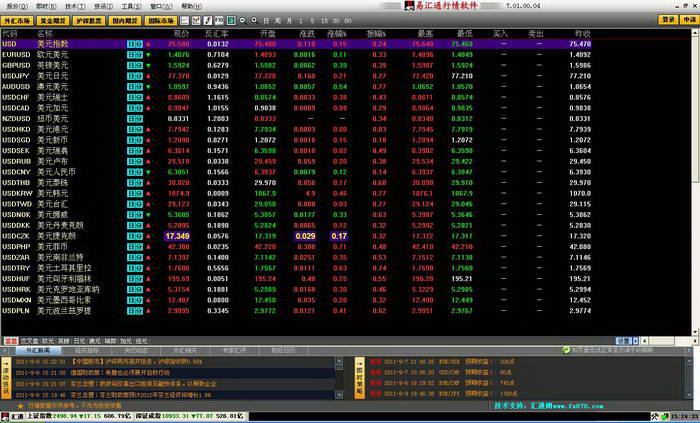Click the 黄金期货 market button
This screenshot has width=700, height=423.
[x=53, y=21]
